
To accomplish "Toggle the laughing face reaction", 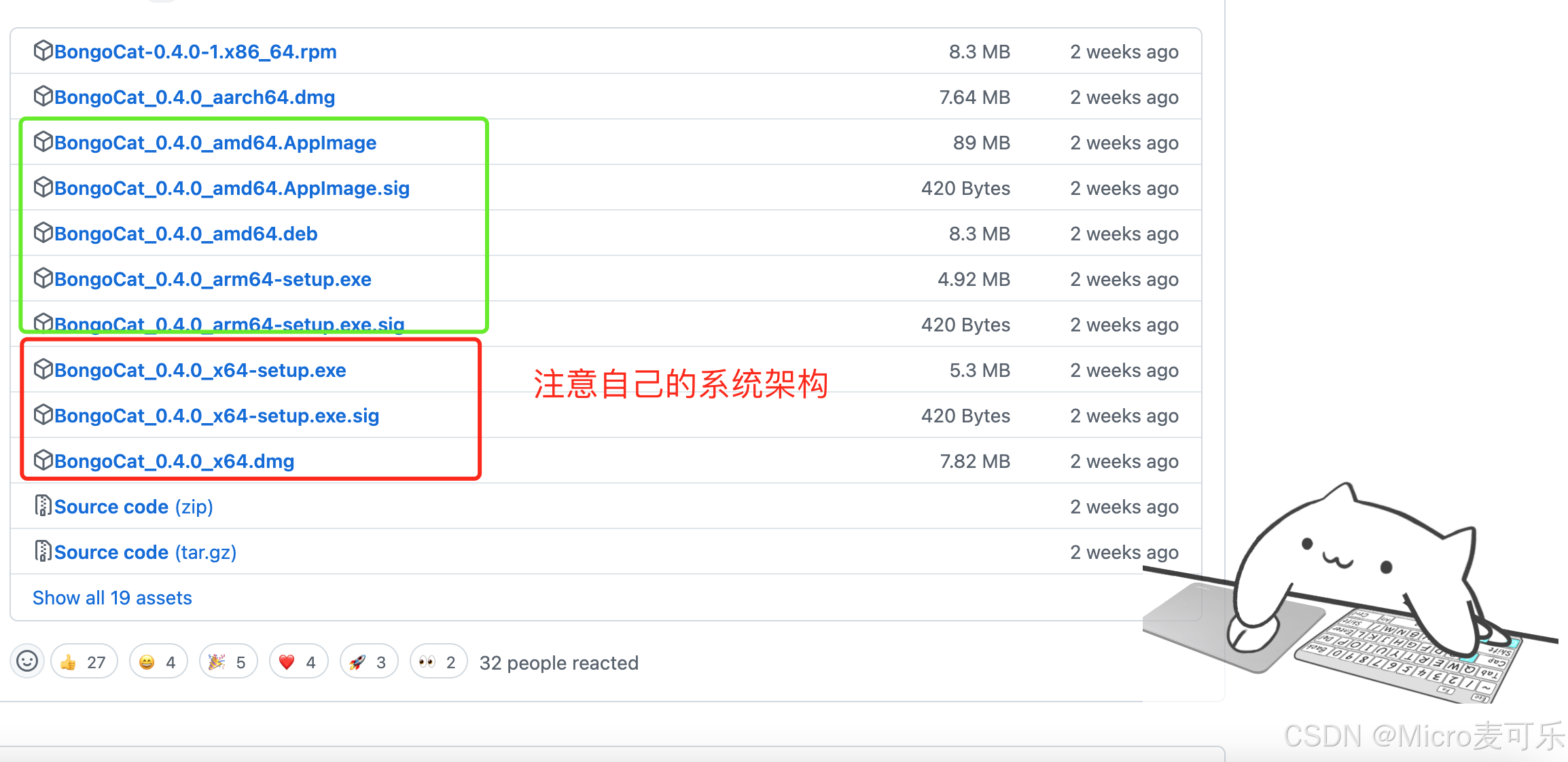I will pyautogui.click(x=158, y=662).
